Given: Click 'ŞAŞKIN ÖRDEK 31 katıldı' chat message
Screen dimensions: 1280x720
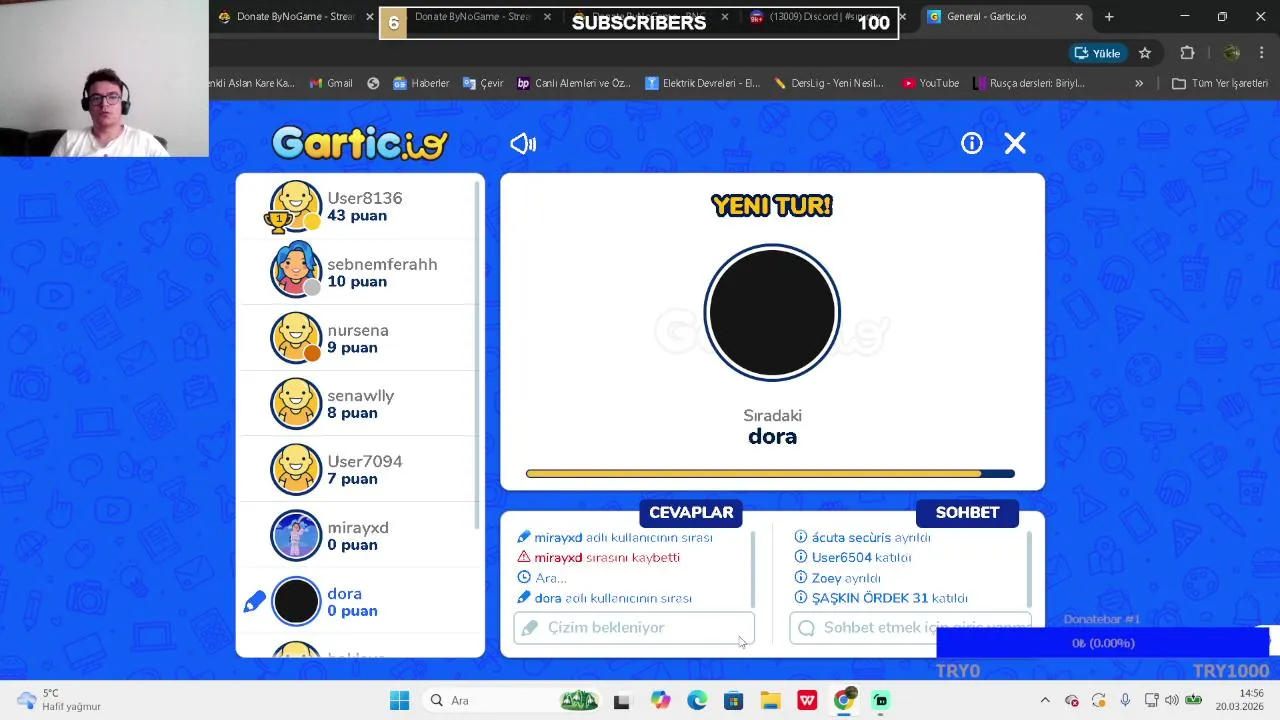Looking at the screenshot, I should point(880,598).
